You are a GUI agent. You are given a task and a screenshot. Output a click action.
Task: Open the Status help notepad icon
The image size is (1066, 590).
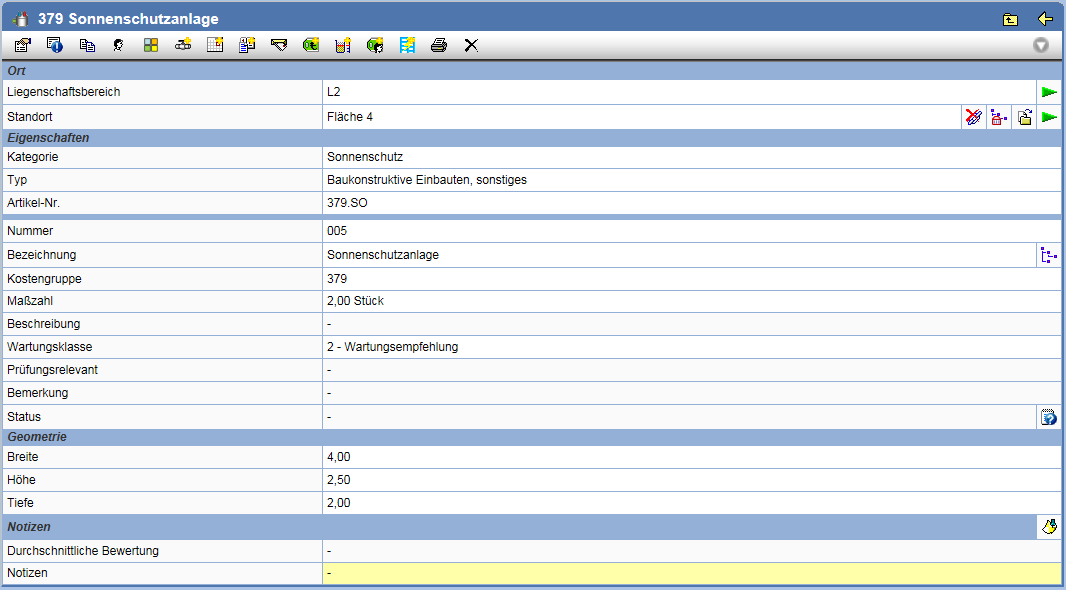coord(1049,417)
